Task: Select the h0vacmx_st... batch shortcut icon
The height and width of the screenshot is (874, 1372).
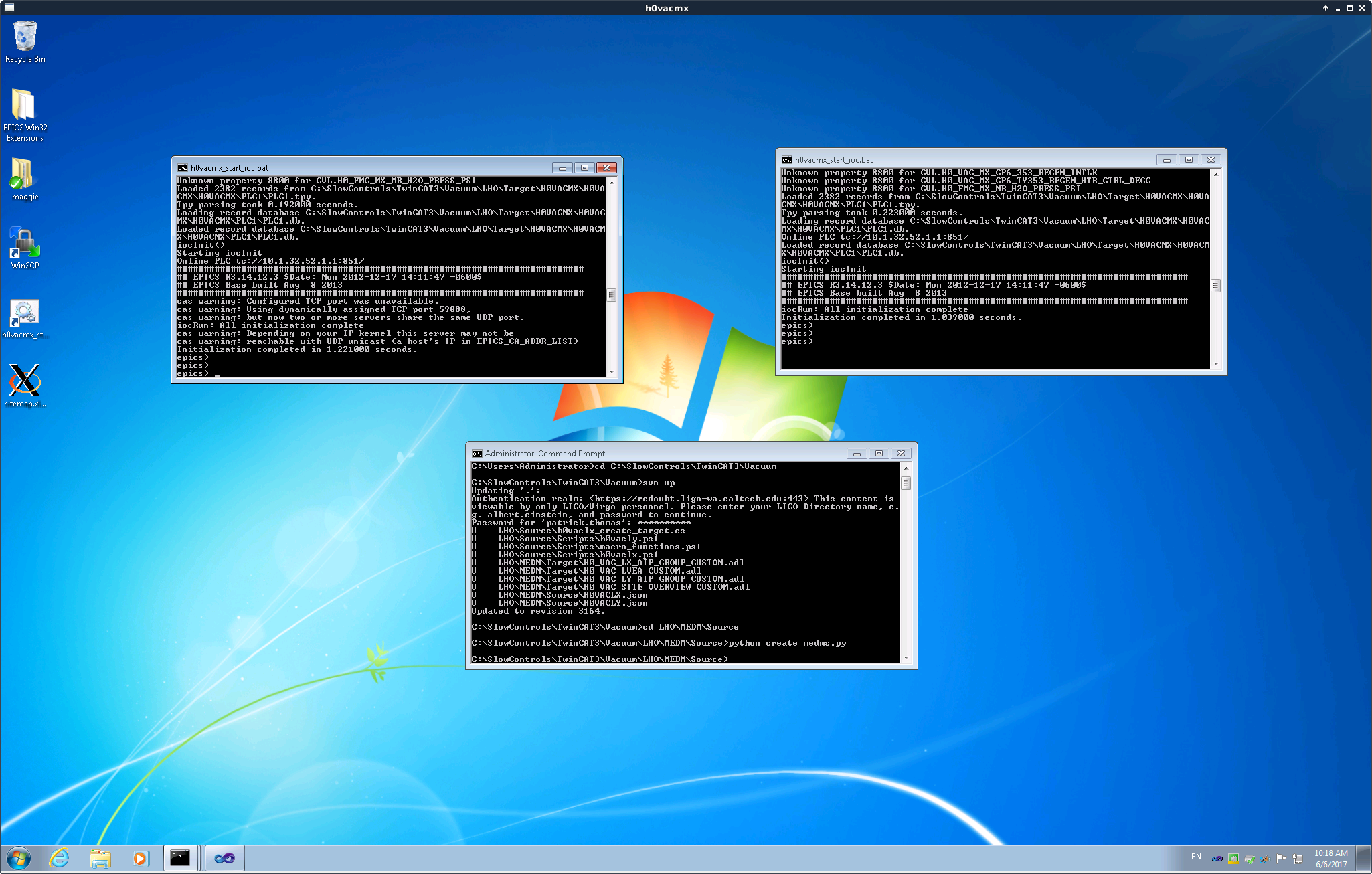Action: coord(25,318)
